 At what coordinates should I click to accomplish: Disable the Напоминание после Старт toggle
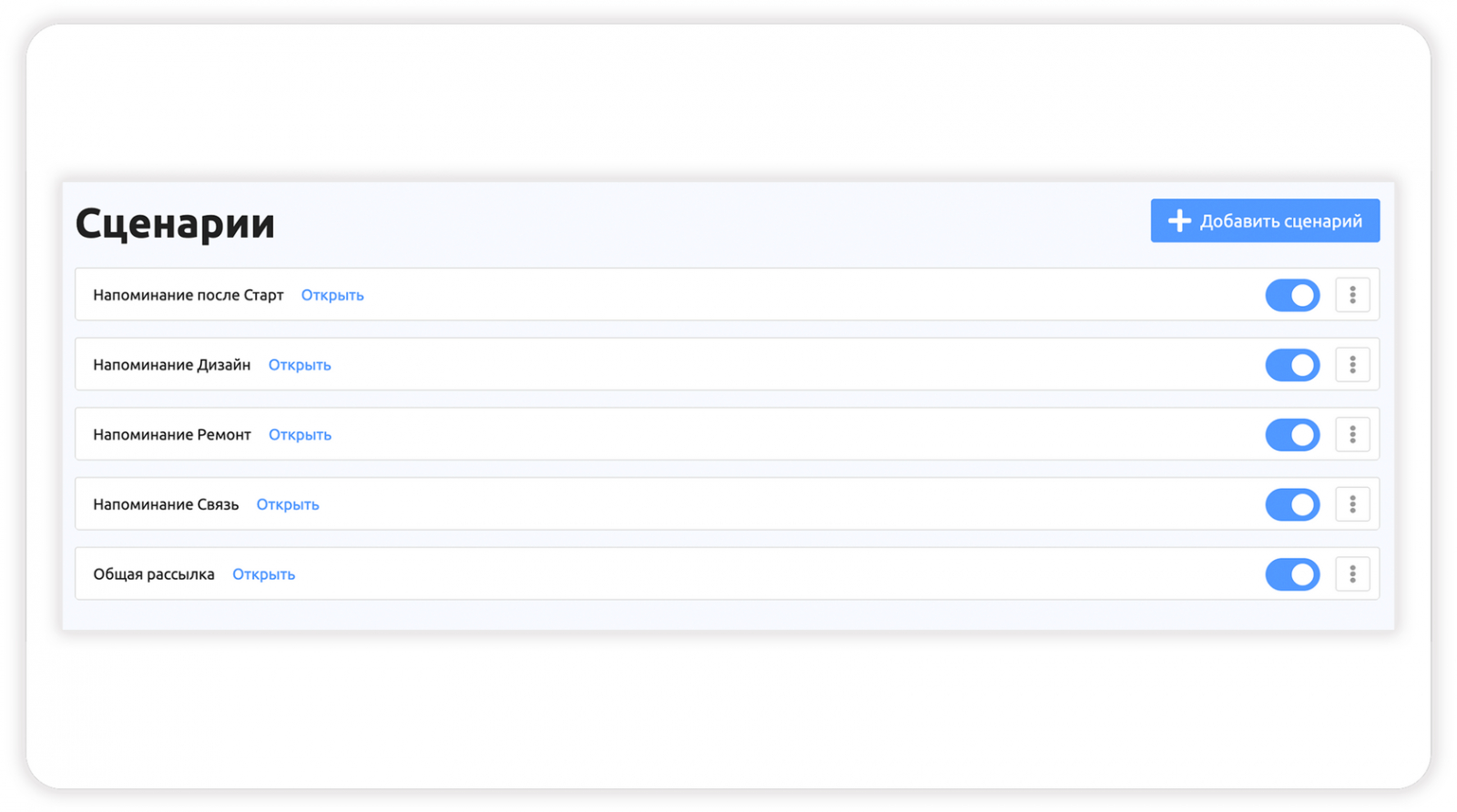1292,295
